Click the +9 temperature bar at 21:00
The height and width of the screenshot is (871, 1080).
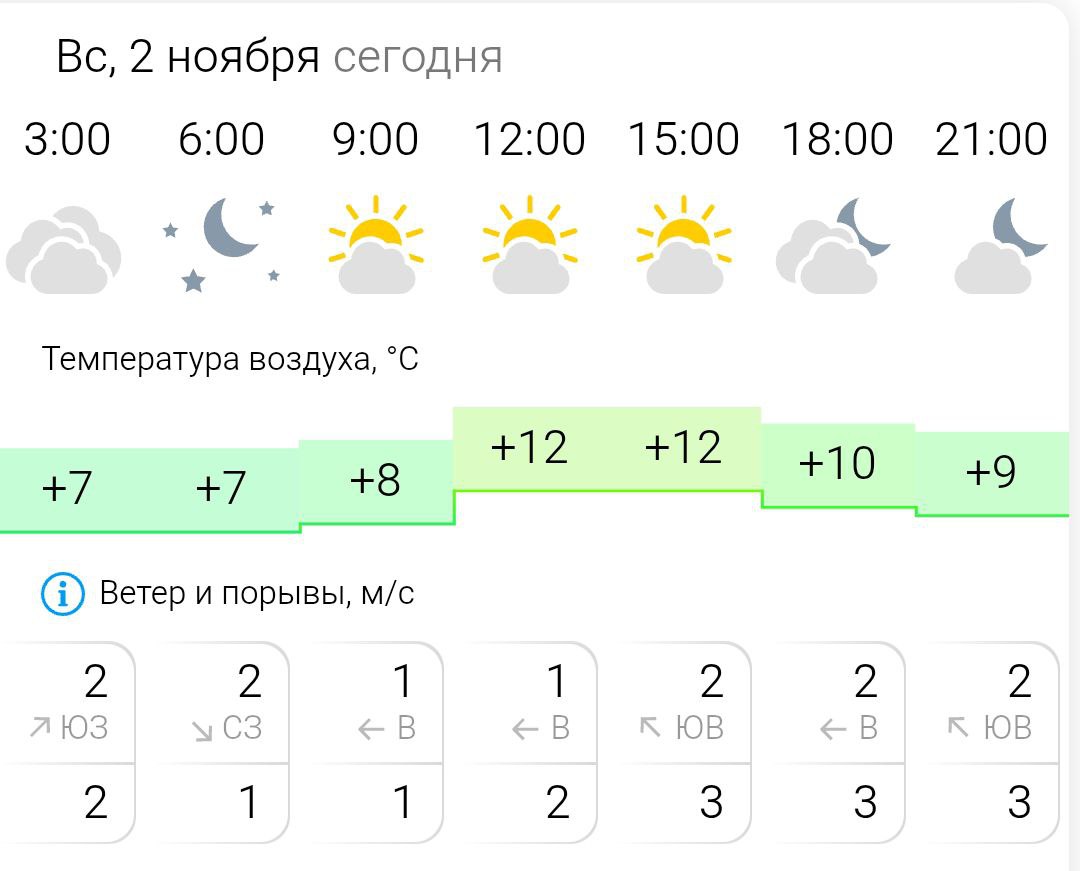(x=992, y=472)
